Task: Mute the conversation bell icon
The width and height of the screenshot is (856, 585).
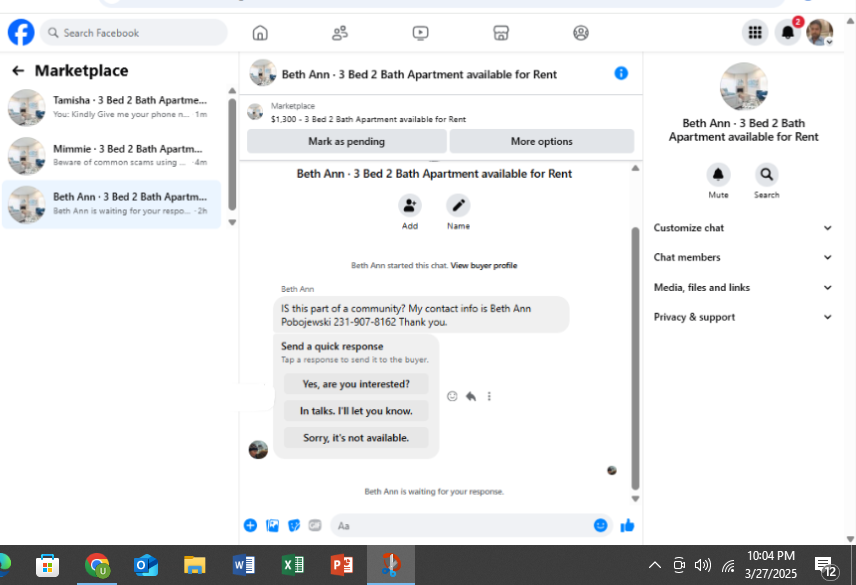Action: 718,175
